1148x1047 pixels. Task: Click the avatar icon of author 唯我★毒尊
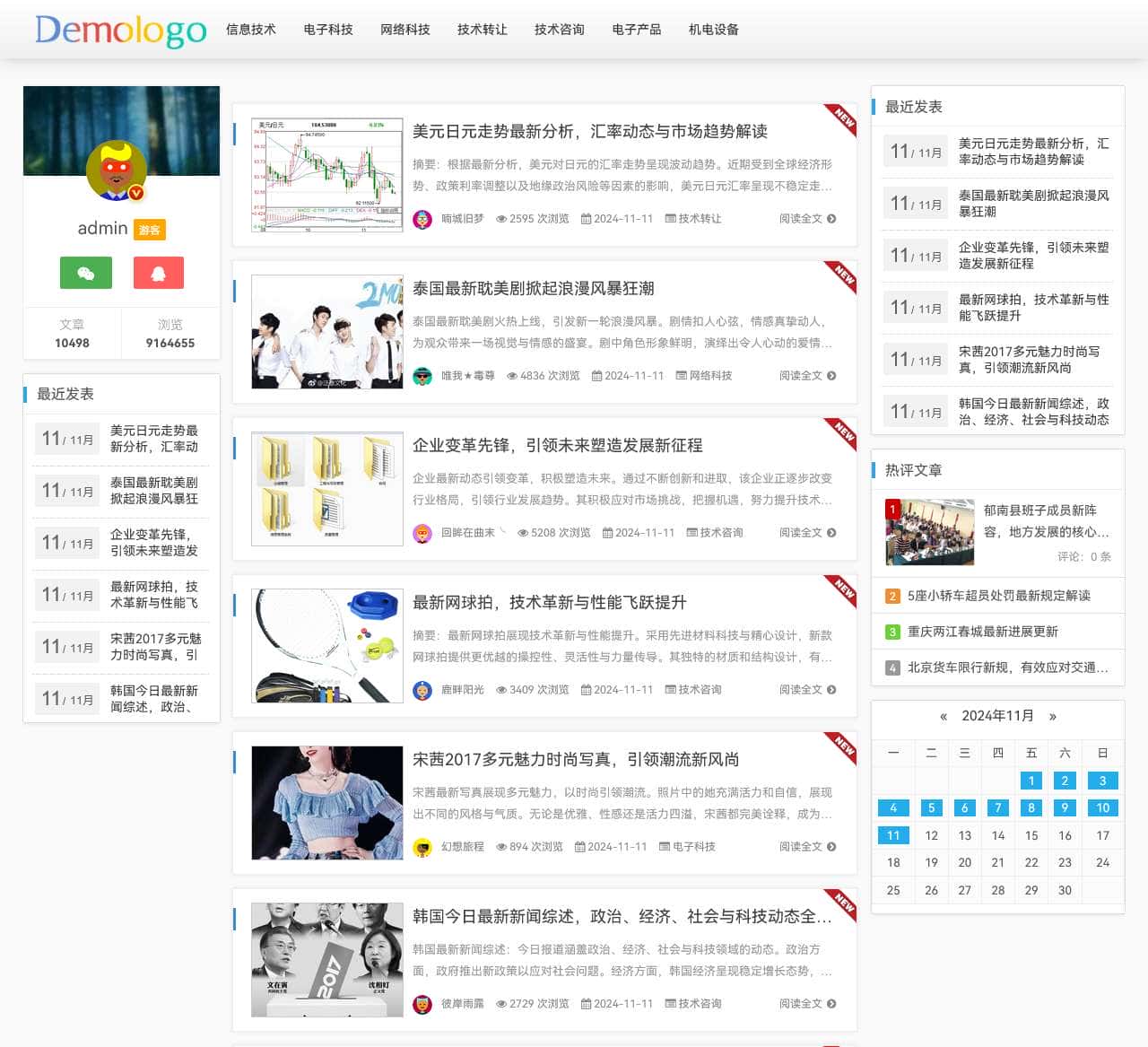pyautogui.click(x=421, y=376)
